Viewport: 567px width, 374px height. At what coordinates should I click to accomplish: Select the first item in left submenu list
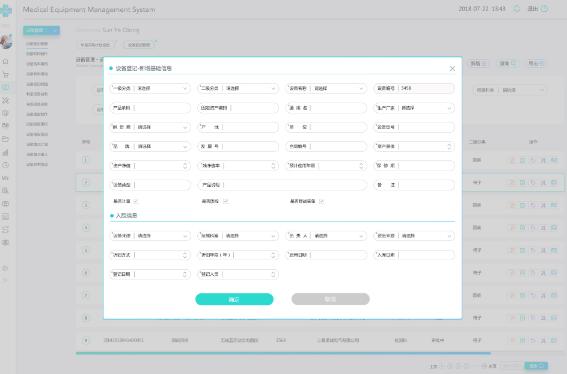37,44
